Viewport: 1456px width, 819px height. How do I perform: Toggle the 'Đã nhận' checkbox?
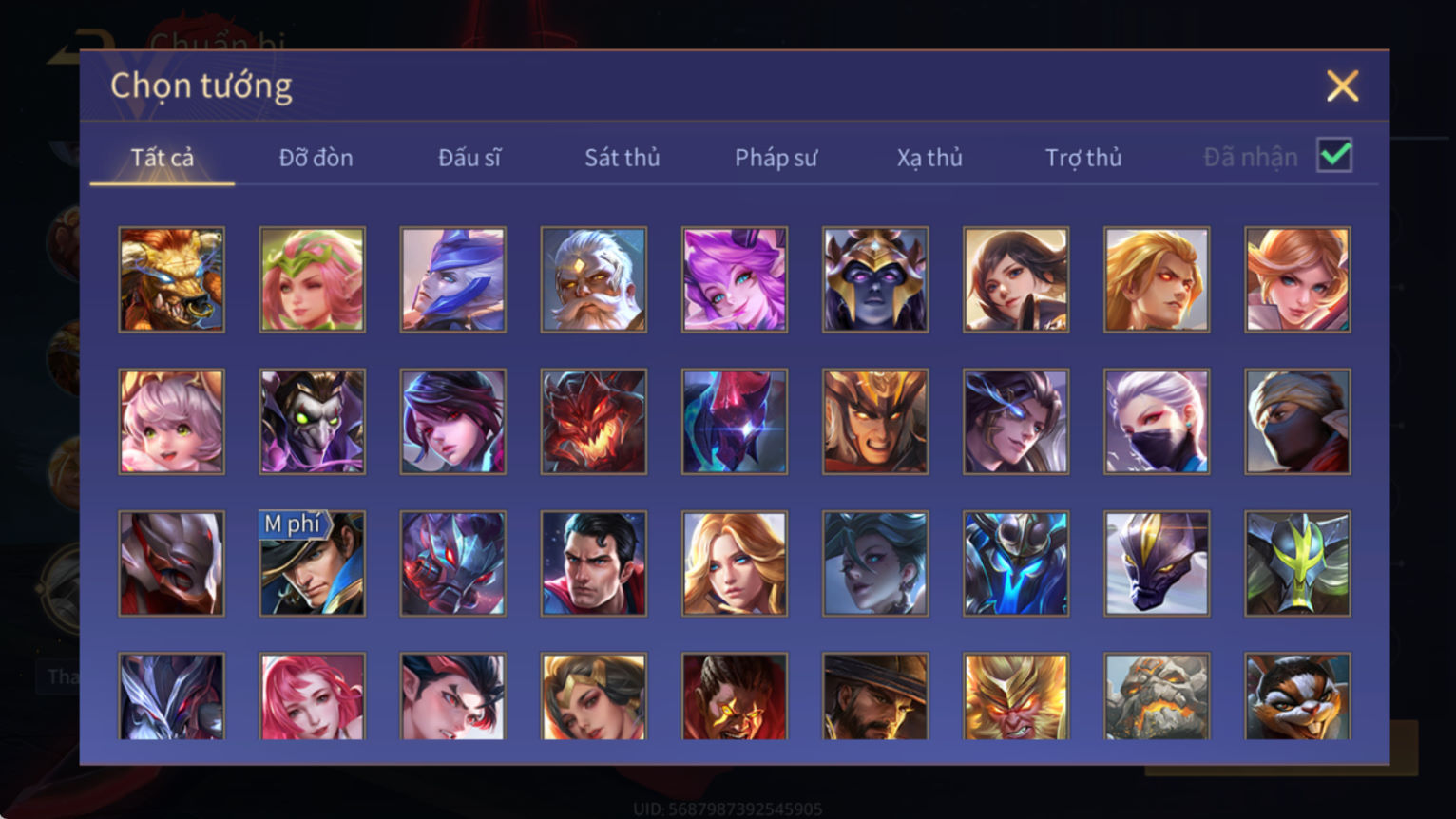click(1334, 155)
